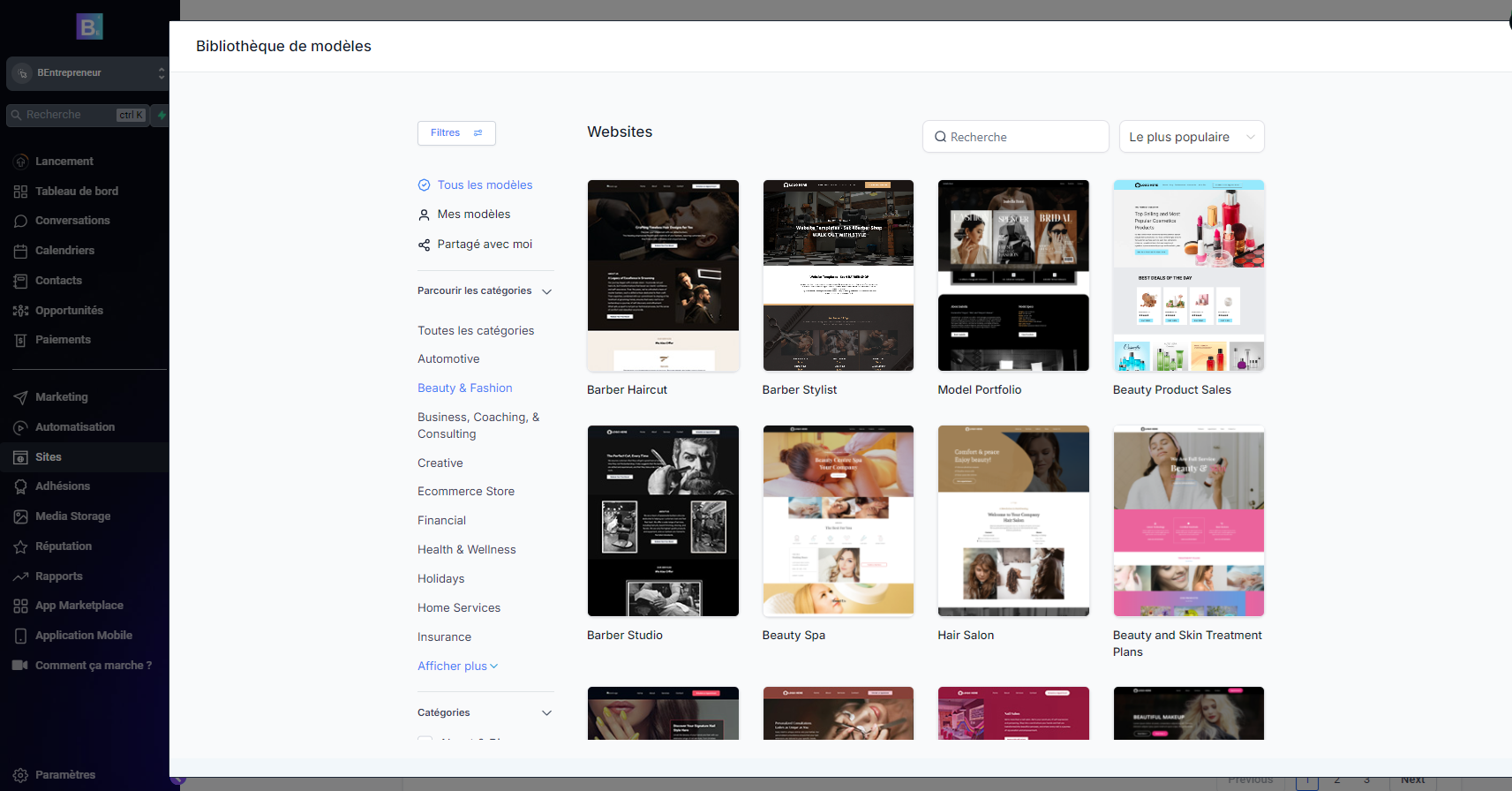Click the Opportunités pipeline icon
This screenshot has width=1512, height=791.
click(20, 311)
